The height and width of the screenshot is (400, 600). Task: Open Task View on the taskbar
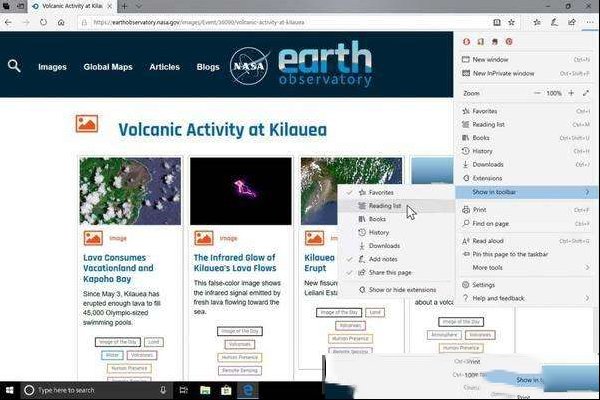pyautogui.click(x=184, y=390)
